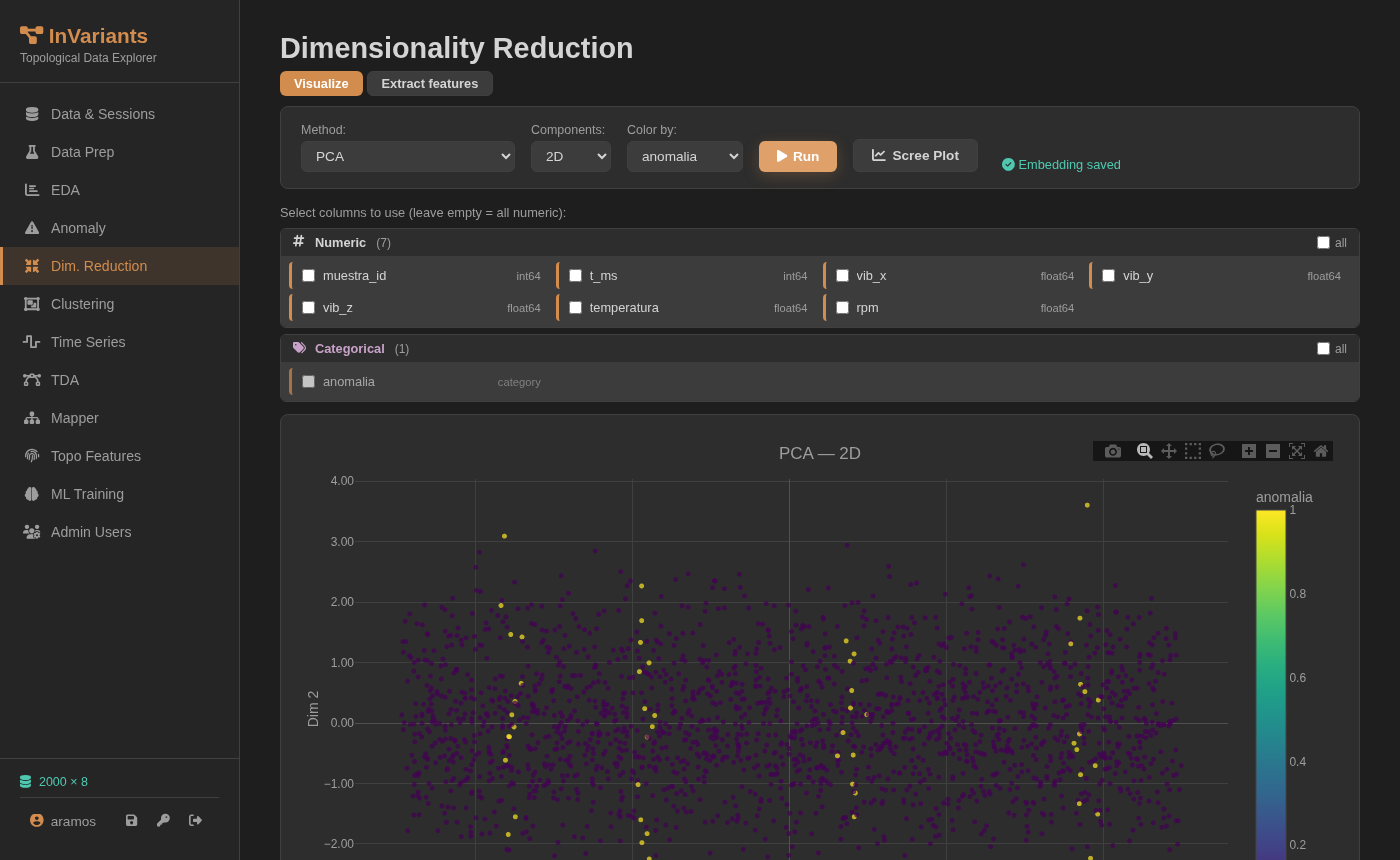
Task: Open Data & Sessions in sidebar
Action: [120, 114]
